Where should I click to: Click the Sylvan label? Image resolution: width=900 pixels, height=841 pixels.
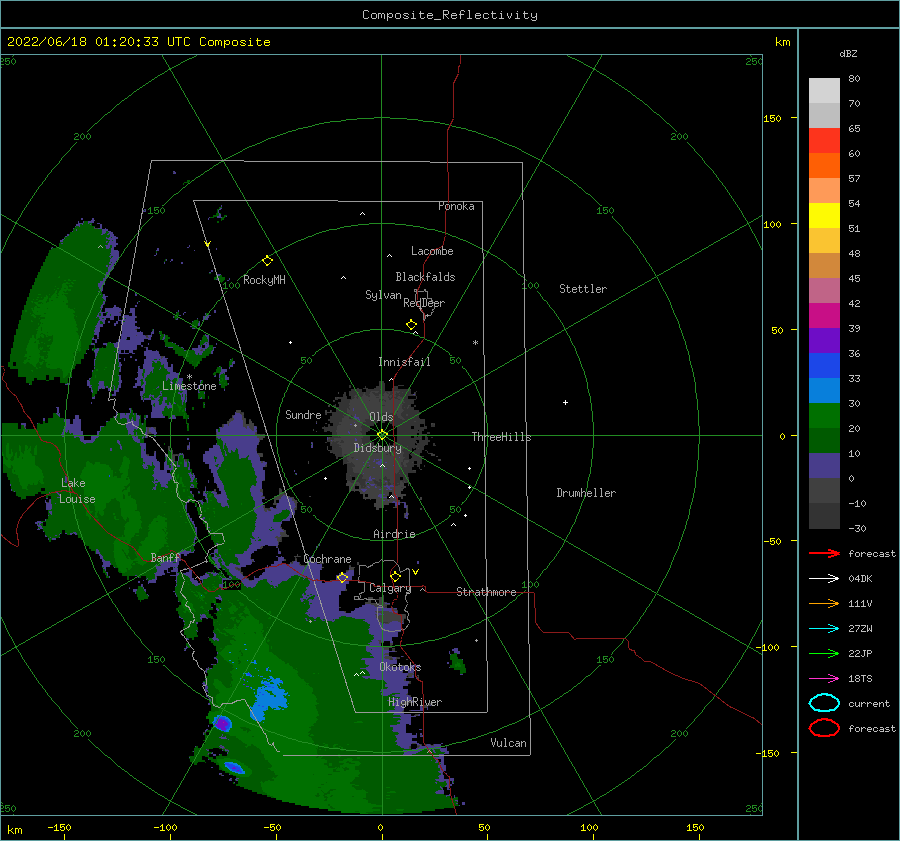tap(383, 295)
